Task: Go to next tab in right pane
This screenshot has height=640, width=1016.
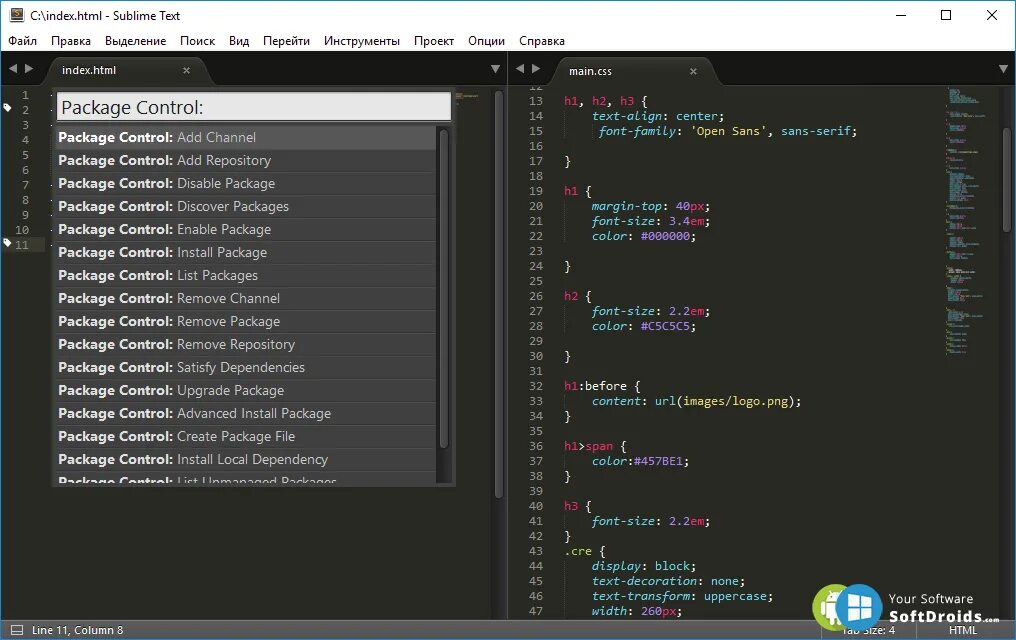Action: point(536,68)
